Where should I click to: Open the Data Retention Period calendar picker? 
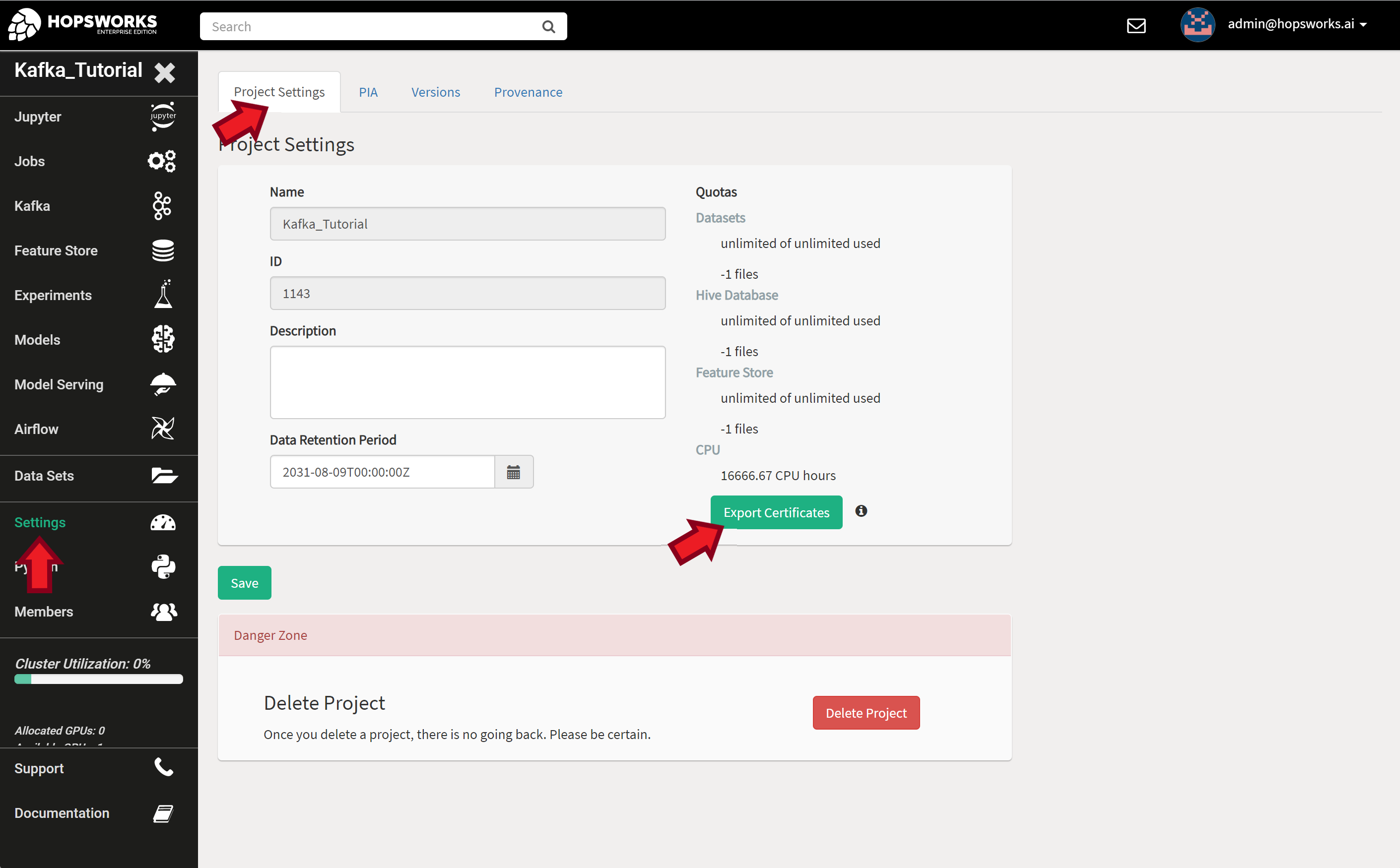pos(513,471)
